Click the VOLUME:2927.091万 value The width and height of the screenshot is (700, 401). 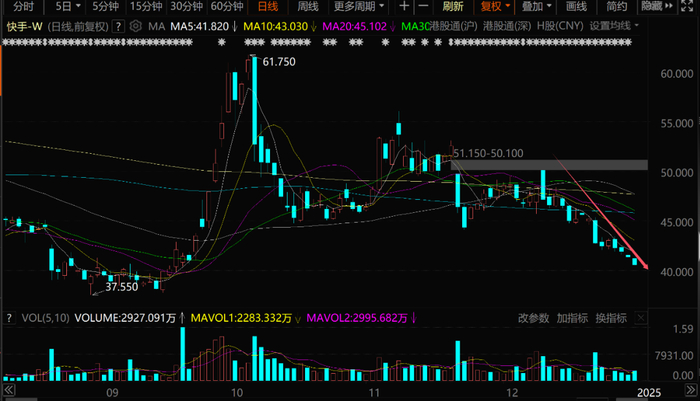click(125, 318)
